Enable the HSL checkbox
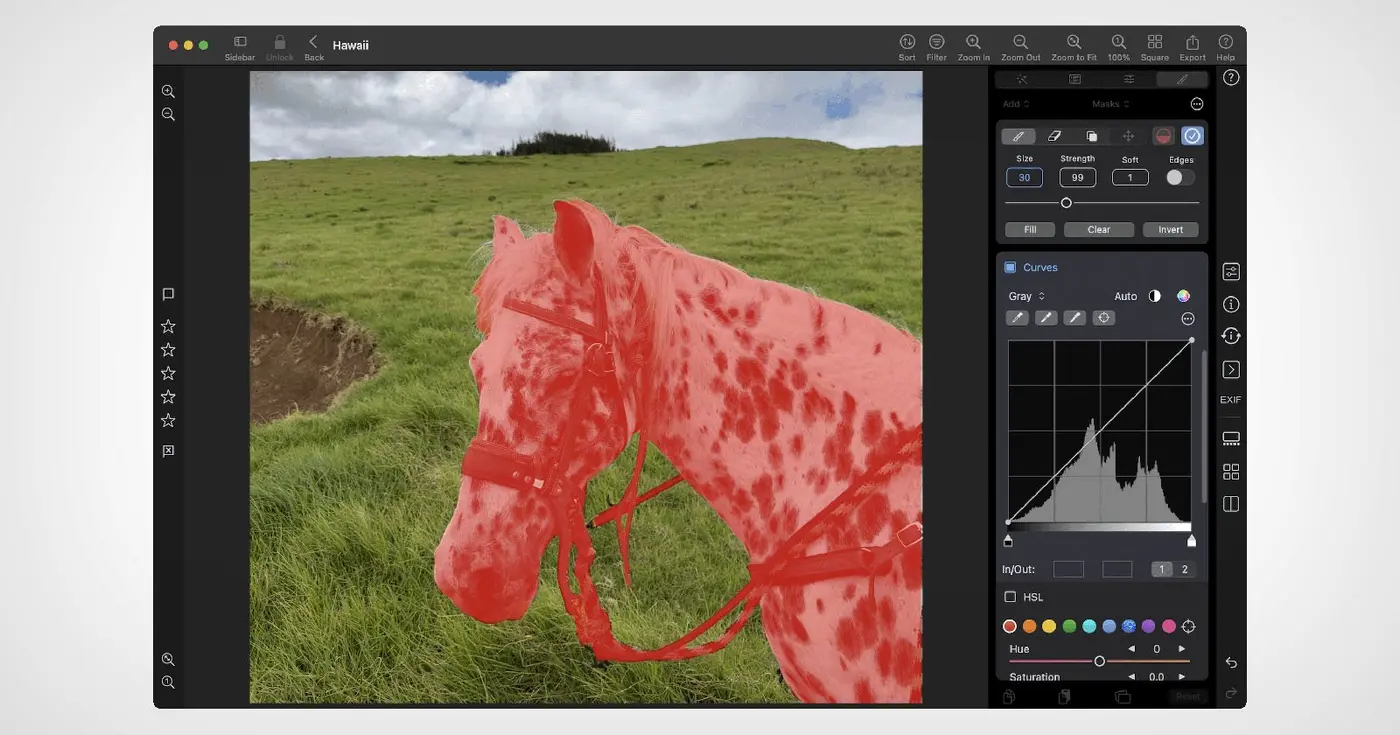 coord(1010,596)
